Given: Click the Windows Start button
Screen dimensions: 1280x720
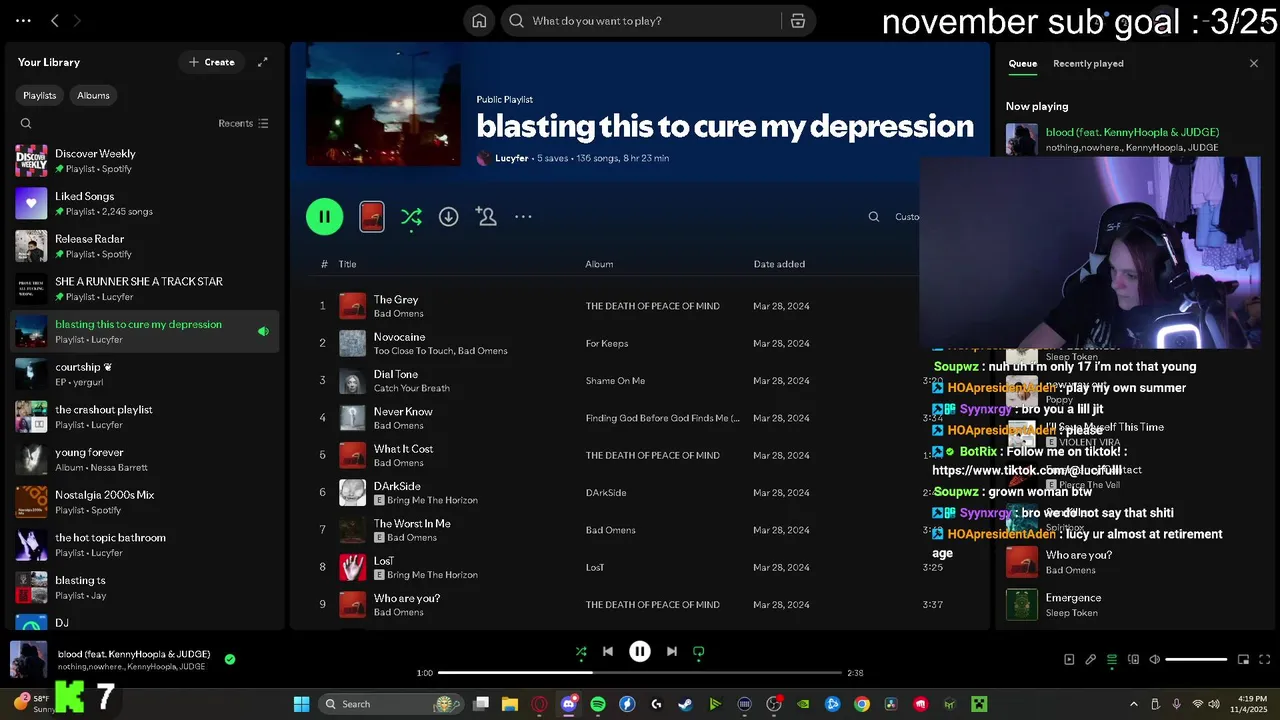Looking at the screenshot, I should 301,704.
